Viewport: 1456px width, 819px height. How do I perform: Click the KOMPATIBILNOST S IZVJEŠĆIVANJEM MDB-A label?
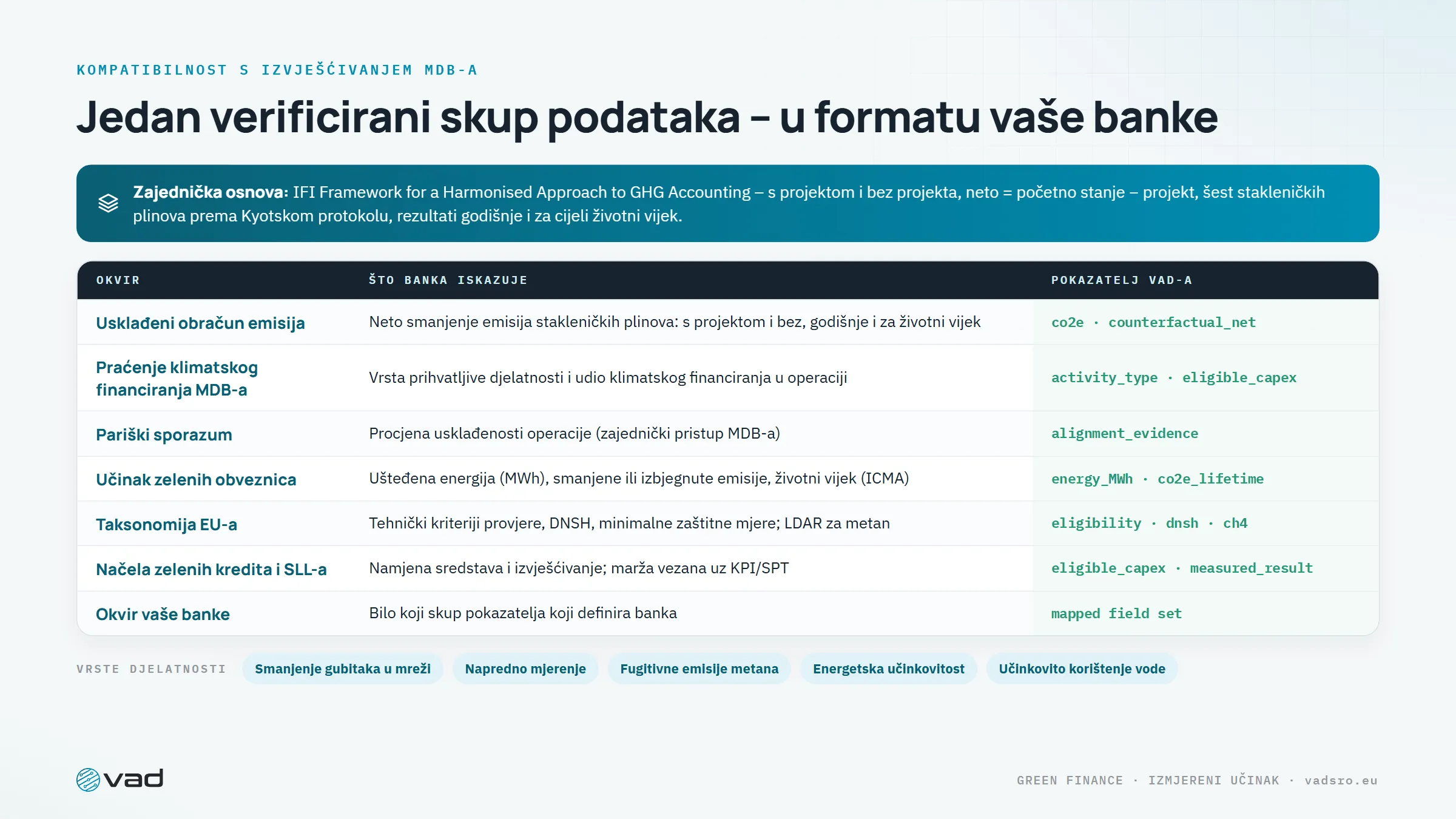[277, 70]
